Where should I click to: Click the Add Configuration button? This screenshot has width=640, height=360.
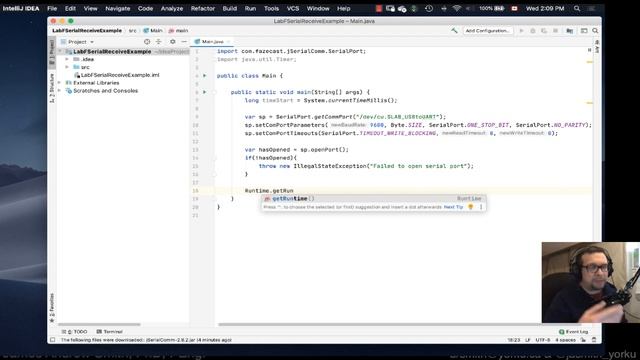point(487,31)
